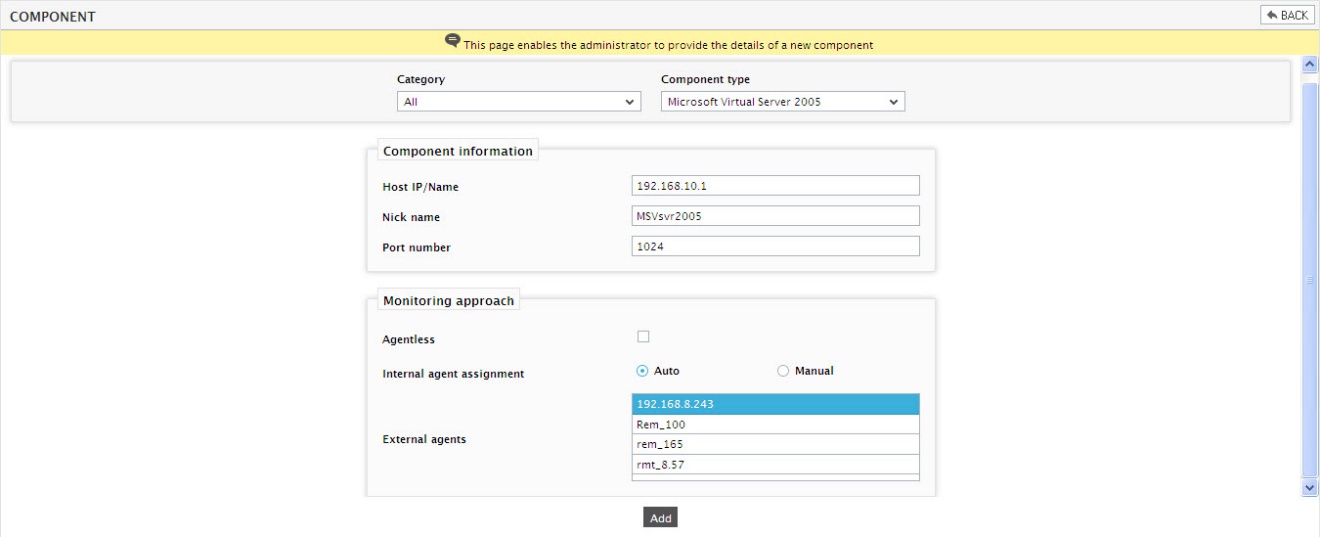Click the Port number input field
Image resolution: width=1320 pixels, height=537 pixels.
pos(775,246)
